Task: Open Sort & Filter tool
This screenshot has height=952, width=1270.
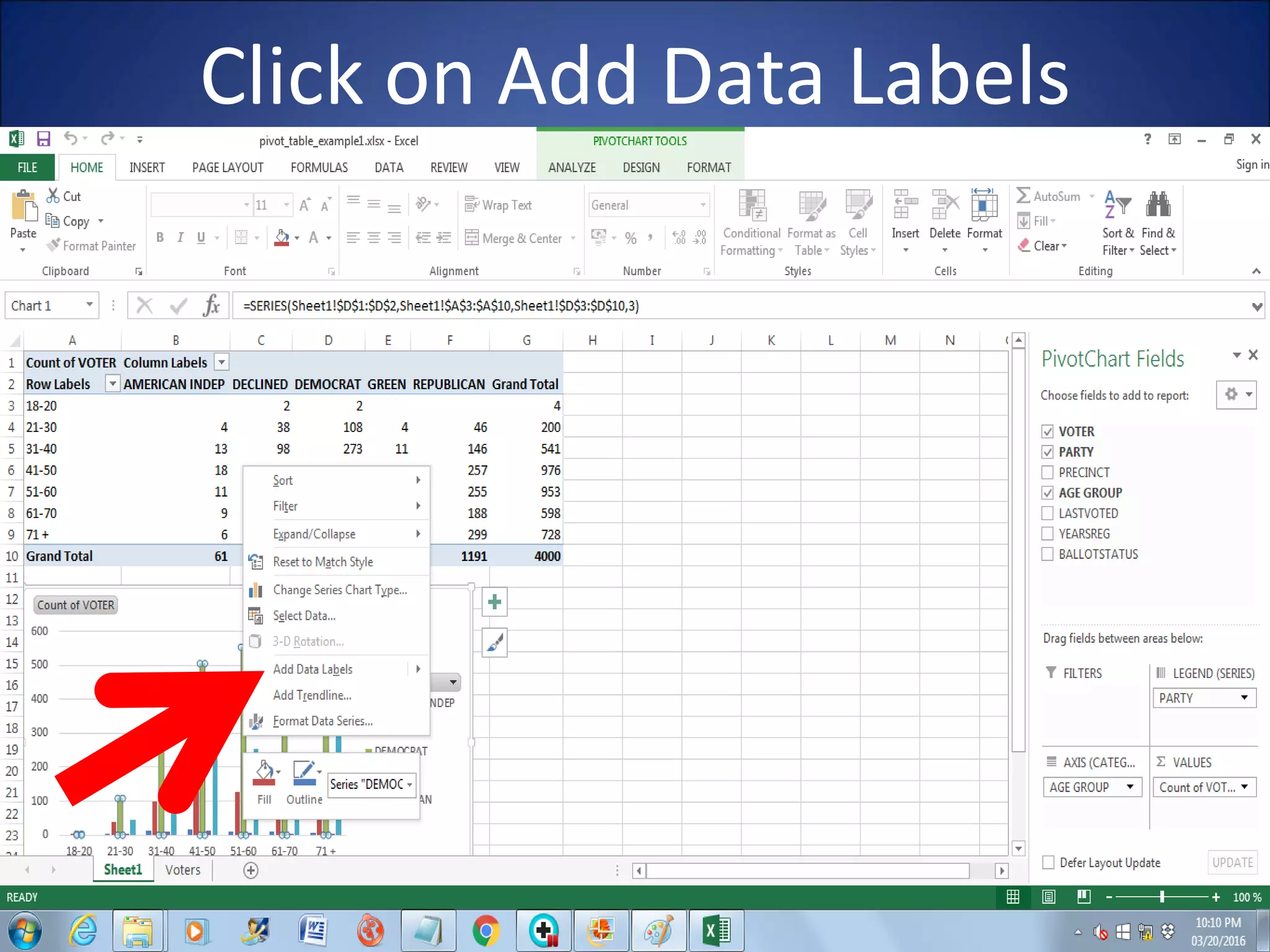Action: [x=1118, y=223]
